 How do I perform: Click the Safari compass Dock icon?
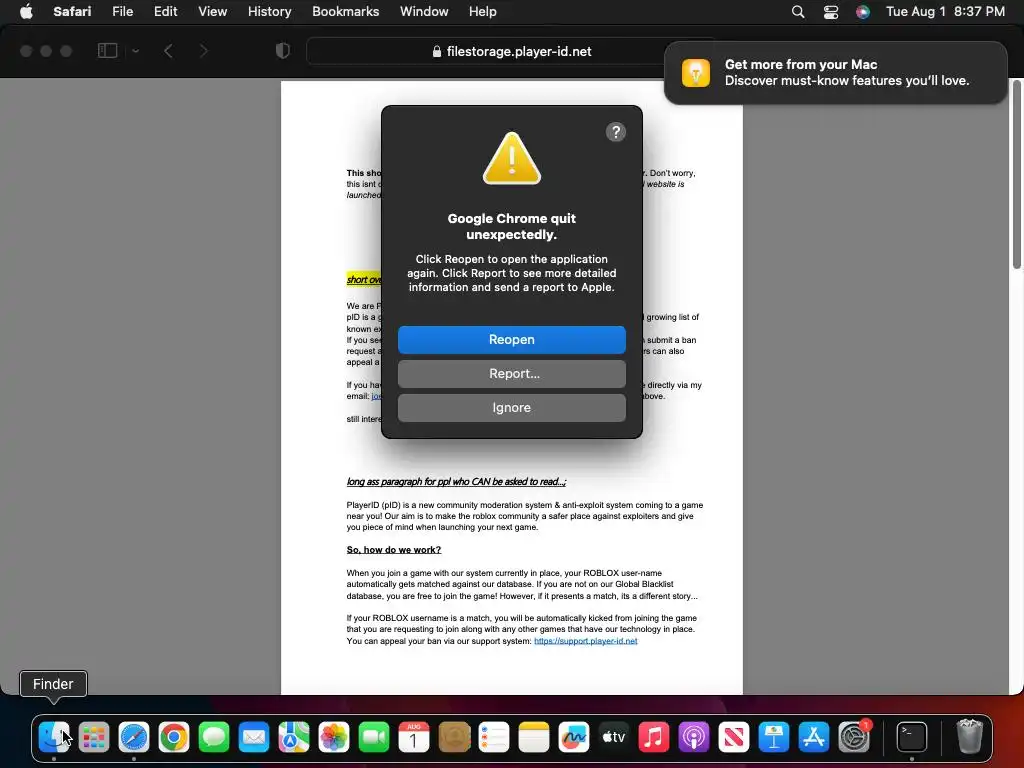[134, 737]
